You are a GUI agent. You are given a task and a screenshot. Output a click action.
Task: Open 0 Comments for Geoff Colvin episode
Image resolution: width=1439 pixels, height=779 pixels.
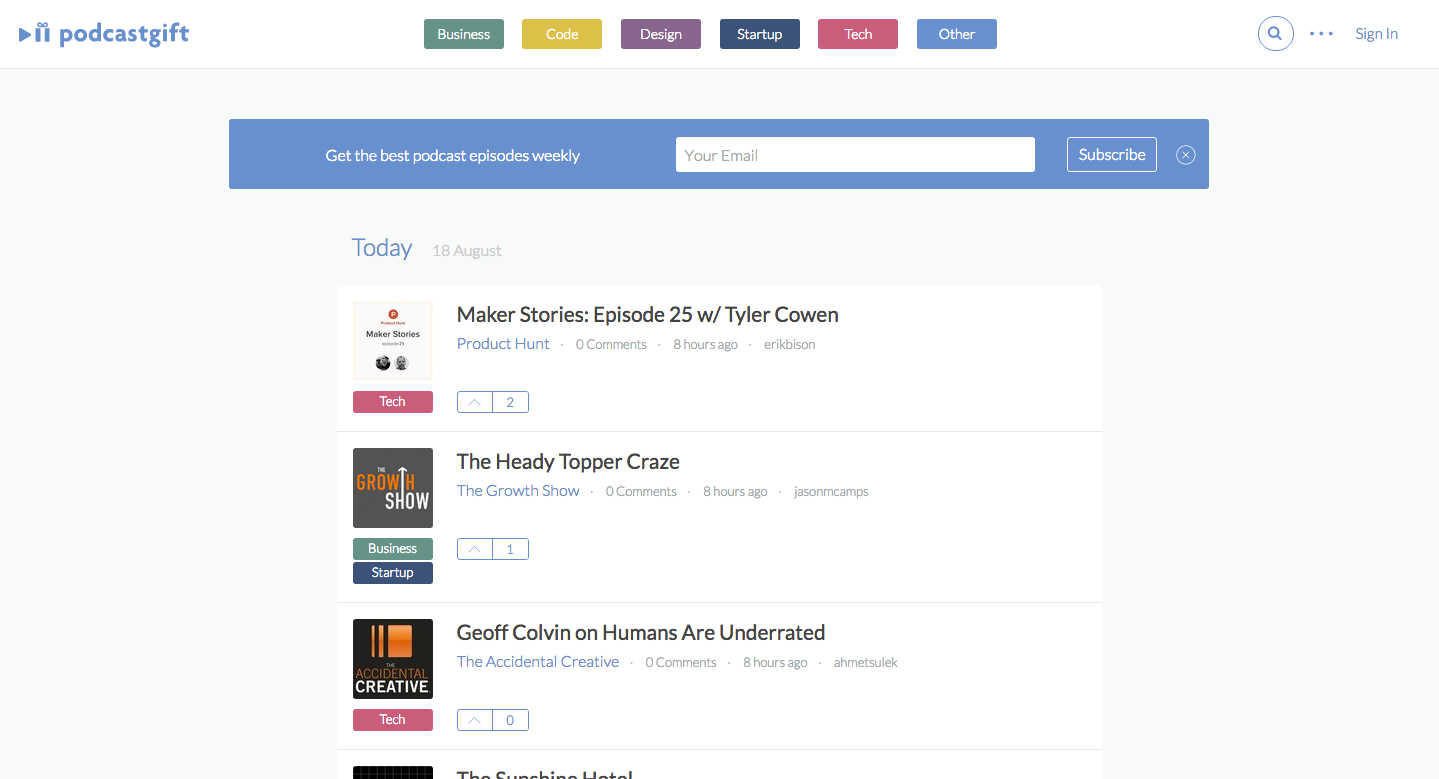[x=681, y=662]
